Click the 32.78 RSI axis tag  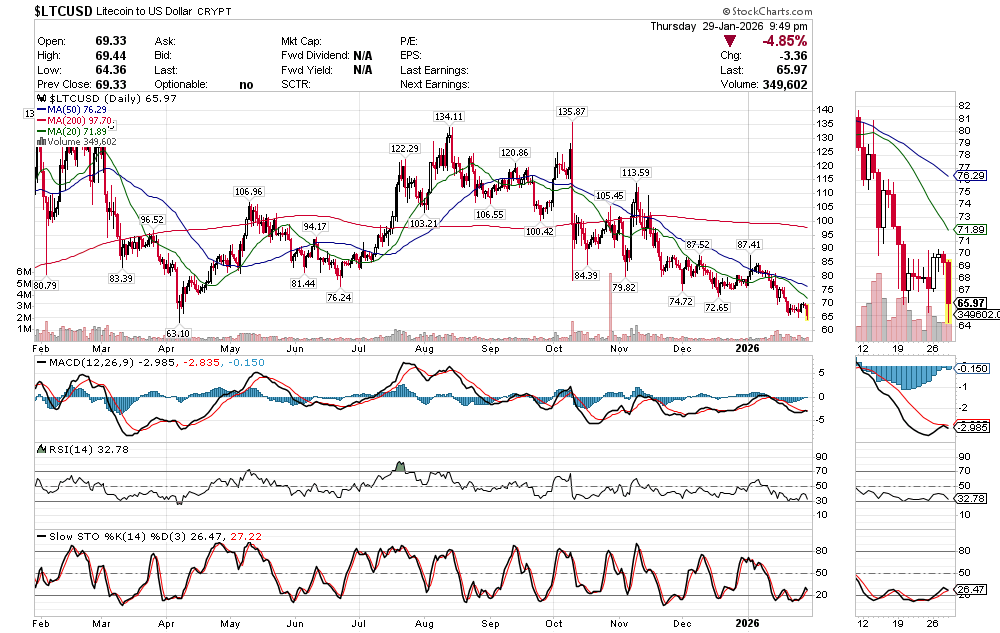click(x=971, y=497)
